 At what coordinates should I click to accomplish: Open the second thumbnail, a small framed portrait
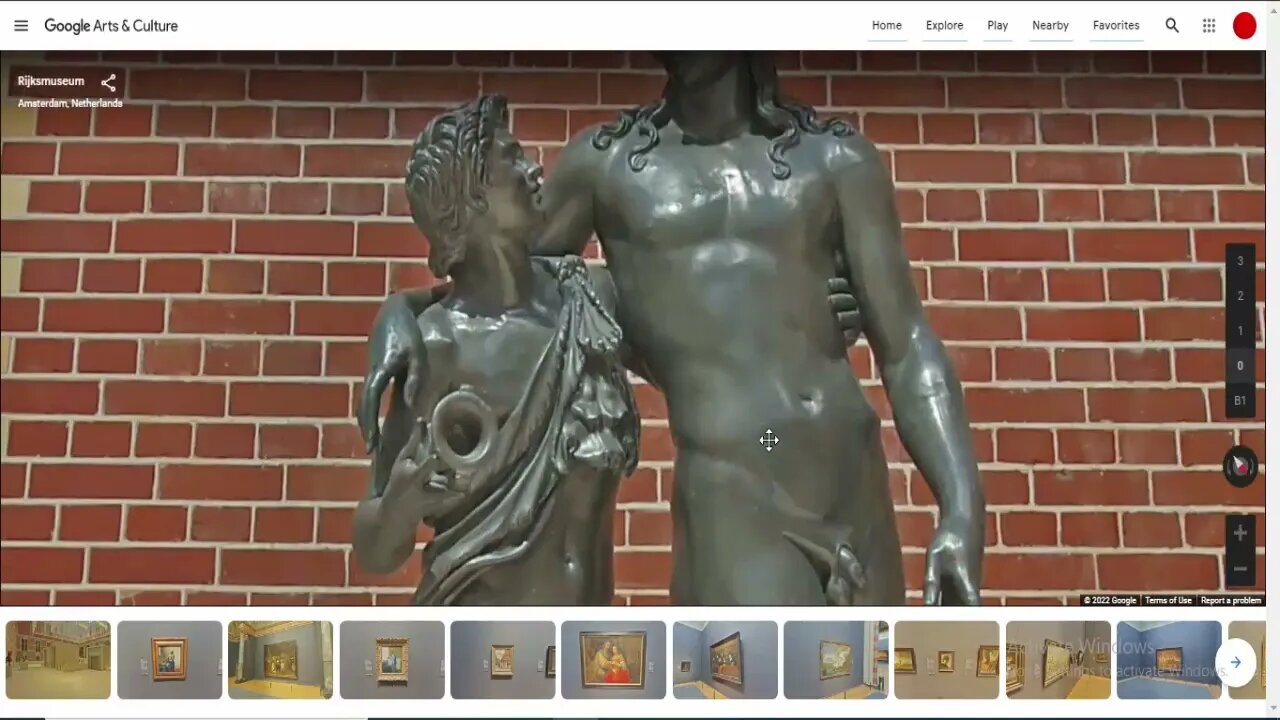point(169,660)
